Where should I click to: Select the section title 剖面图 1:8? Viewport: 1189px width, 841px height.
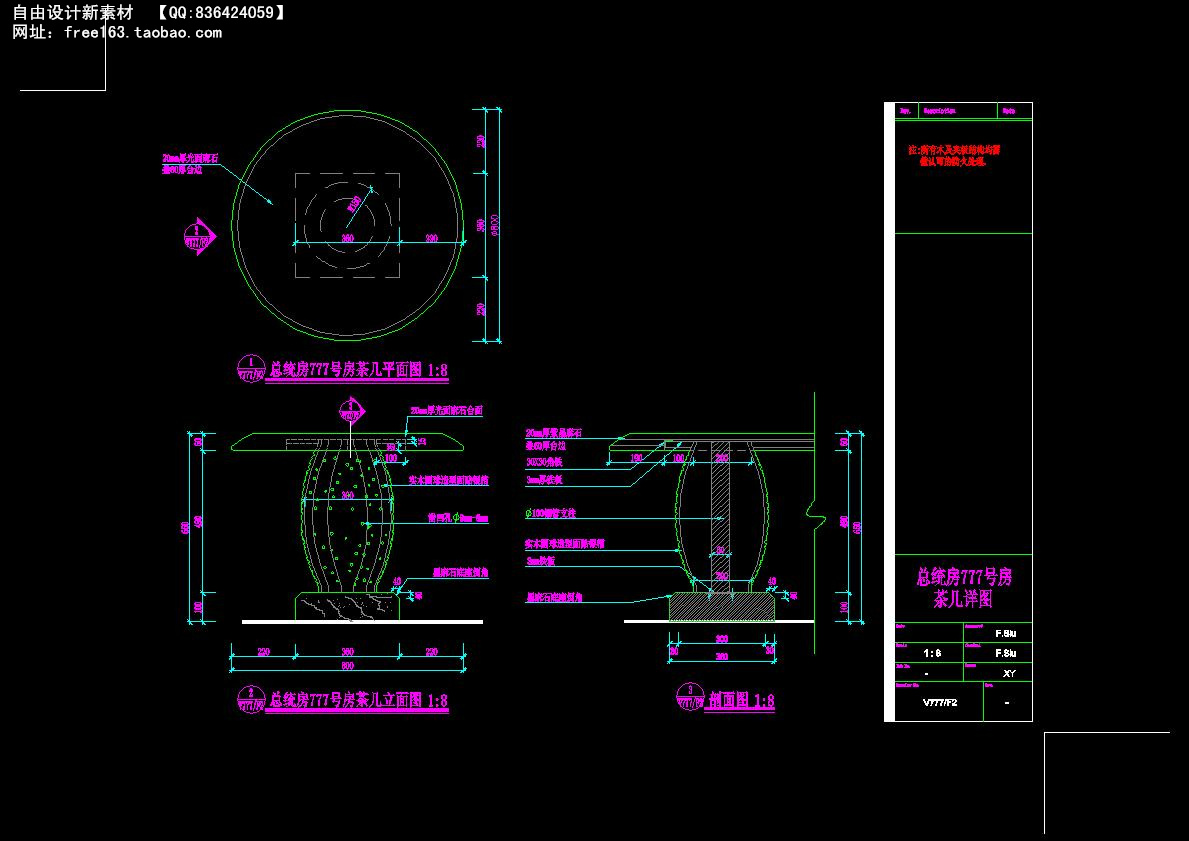point(741,700)
